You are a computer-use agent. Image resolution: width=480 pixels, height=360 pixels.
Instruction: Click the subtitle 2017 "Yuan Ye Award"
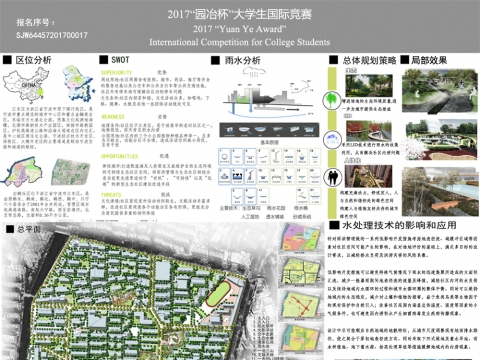tap(240, 29)
